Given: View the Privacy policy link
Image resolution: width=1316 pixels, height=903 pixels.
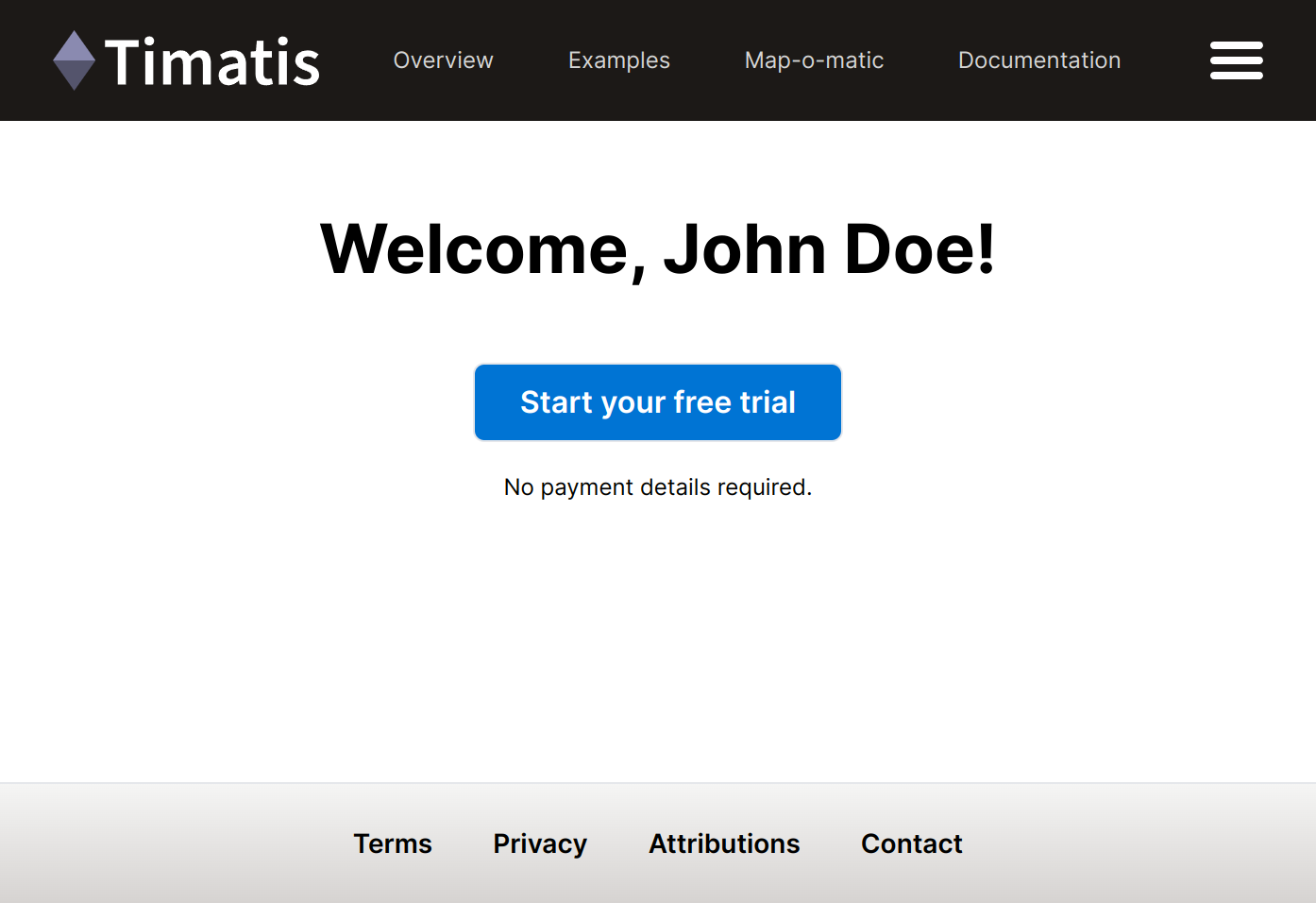Looking at the screenshot, I should pos(540,843).
